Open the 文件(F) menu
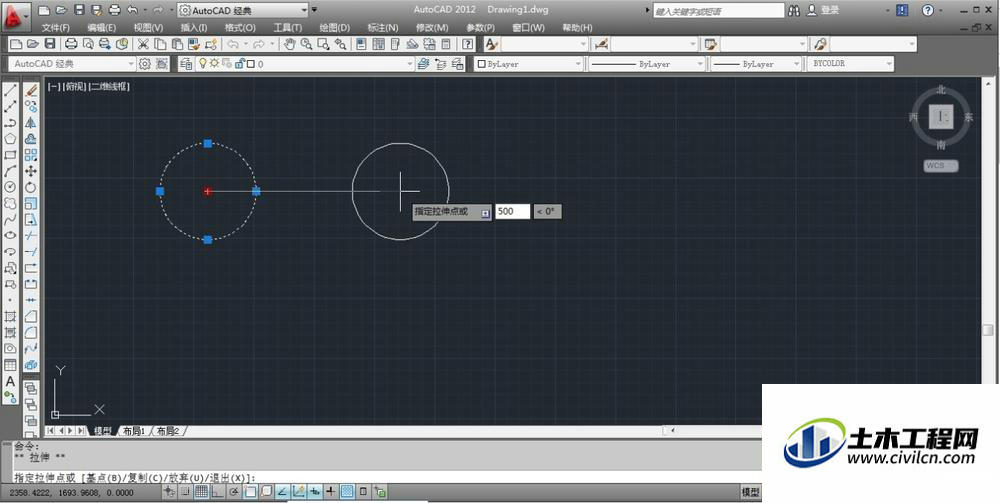1000x503 pixels. (55, 28)
